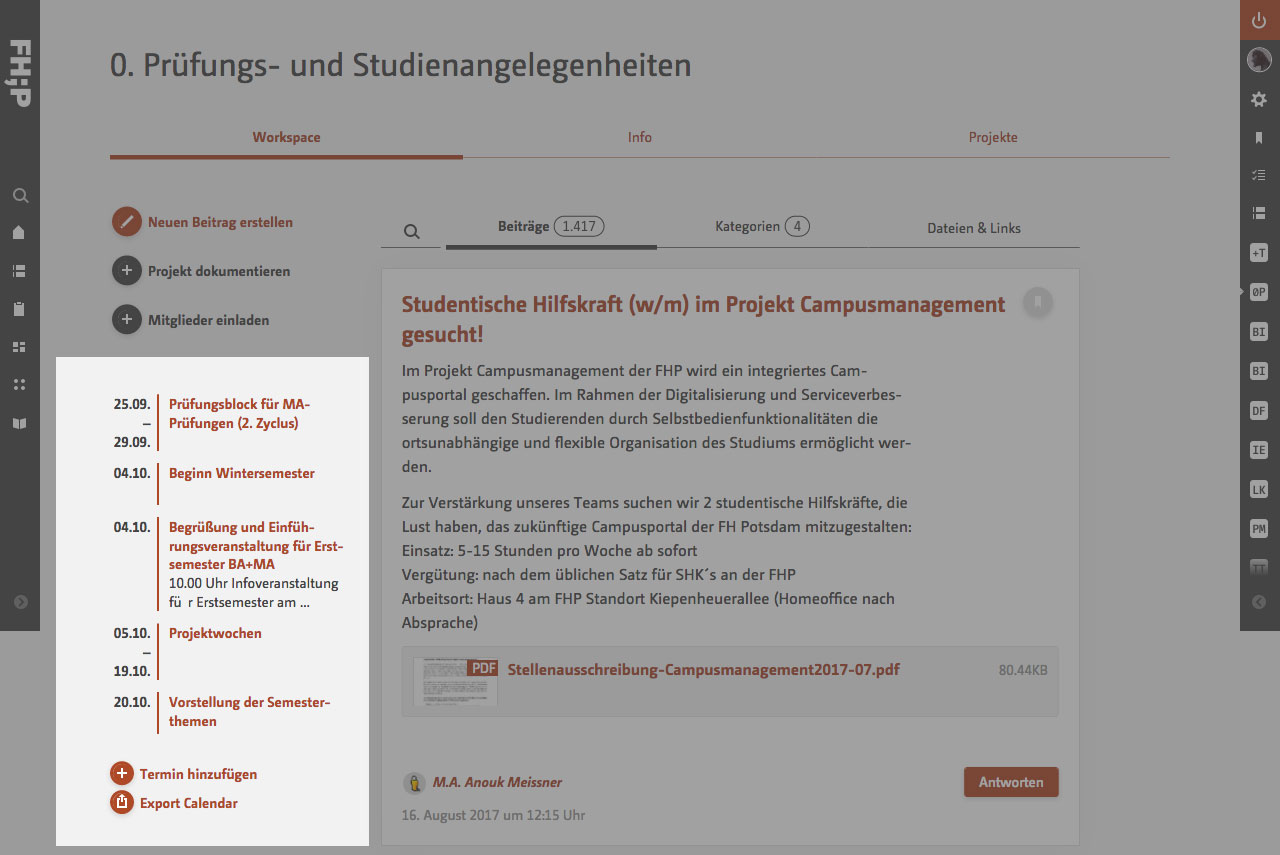Expand the left sidebar with the arrow
Image resolution: width=1280 pixels, height=855 pixels.
(x=21, y=602)
